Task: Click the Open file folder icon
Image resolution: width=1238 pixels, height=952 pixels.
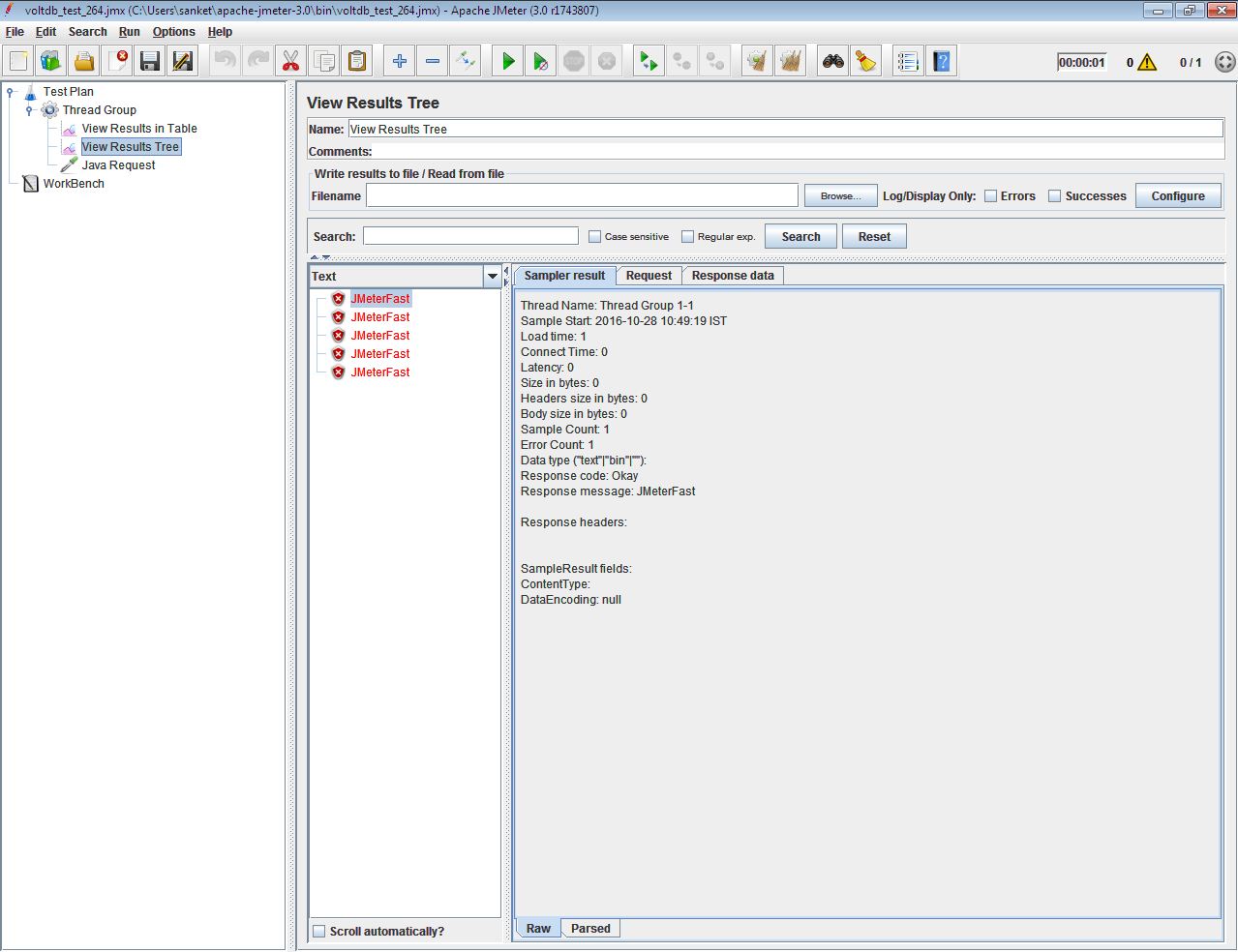Action: pyautogui.click(x=84, y=61)
